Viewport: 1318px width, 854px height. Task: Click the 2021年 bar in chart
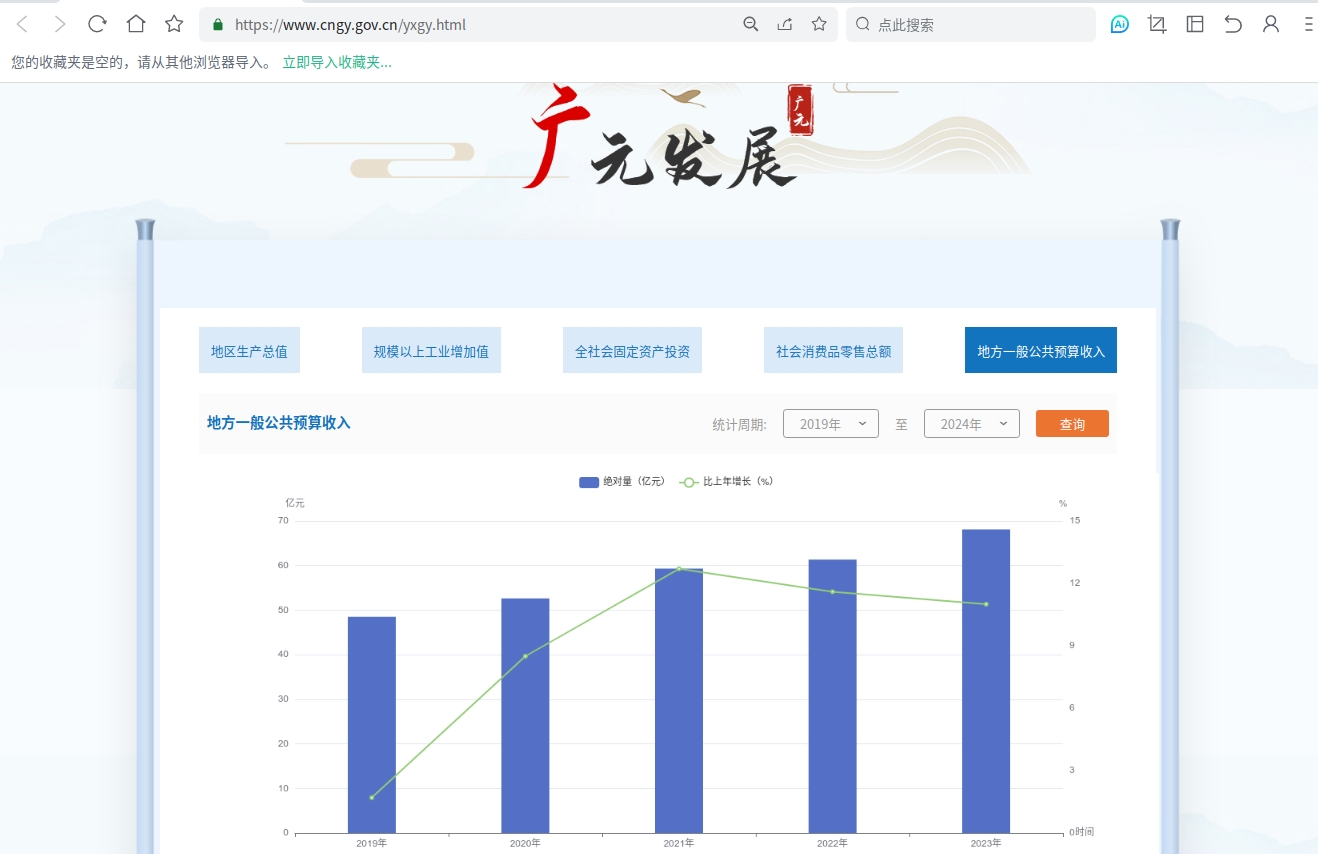[x=679, y=700]
